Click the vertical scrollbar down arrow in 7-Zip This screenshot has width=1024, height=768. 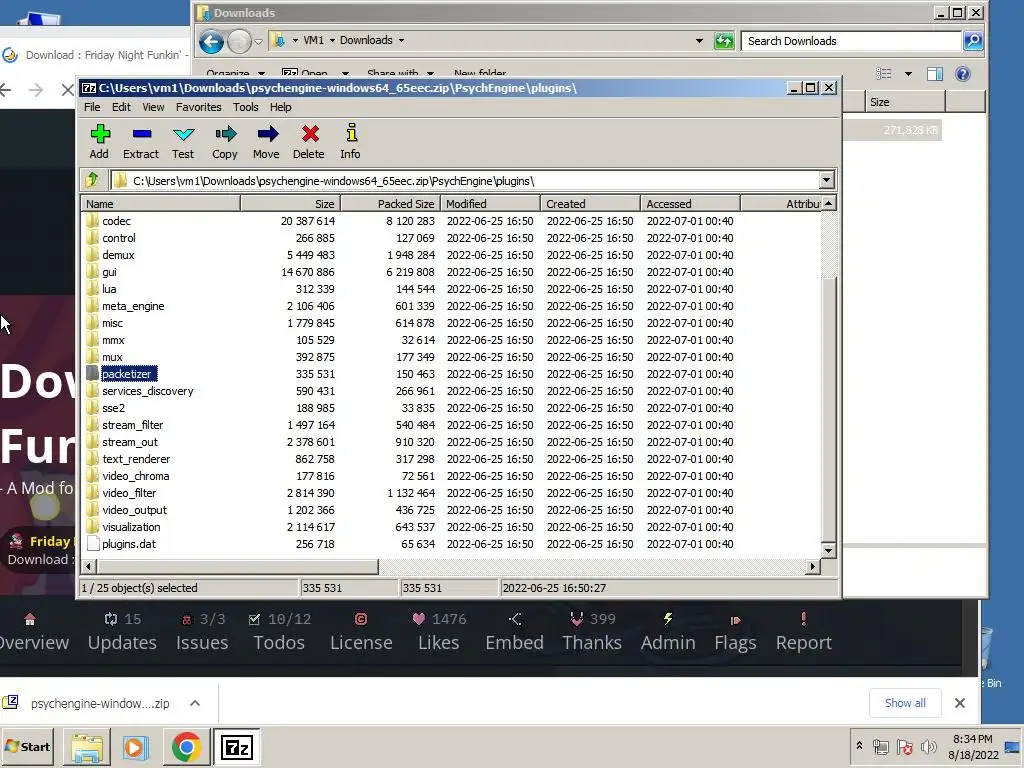coord(828,551)
